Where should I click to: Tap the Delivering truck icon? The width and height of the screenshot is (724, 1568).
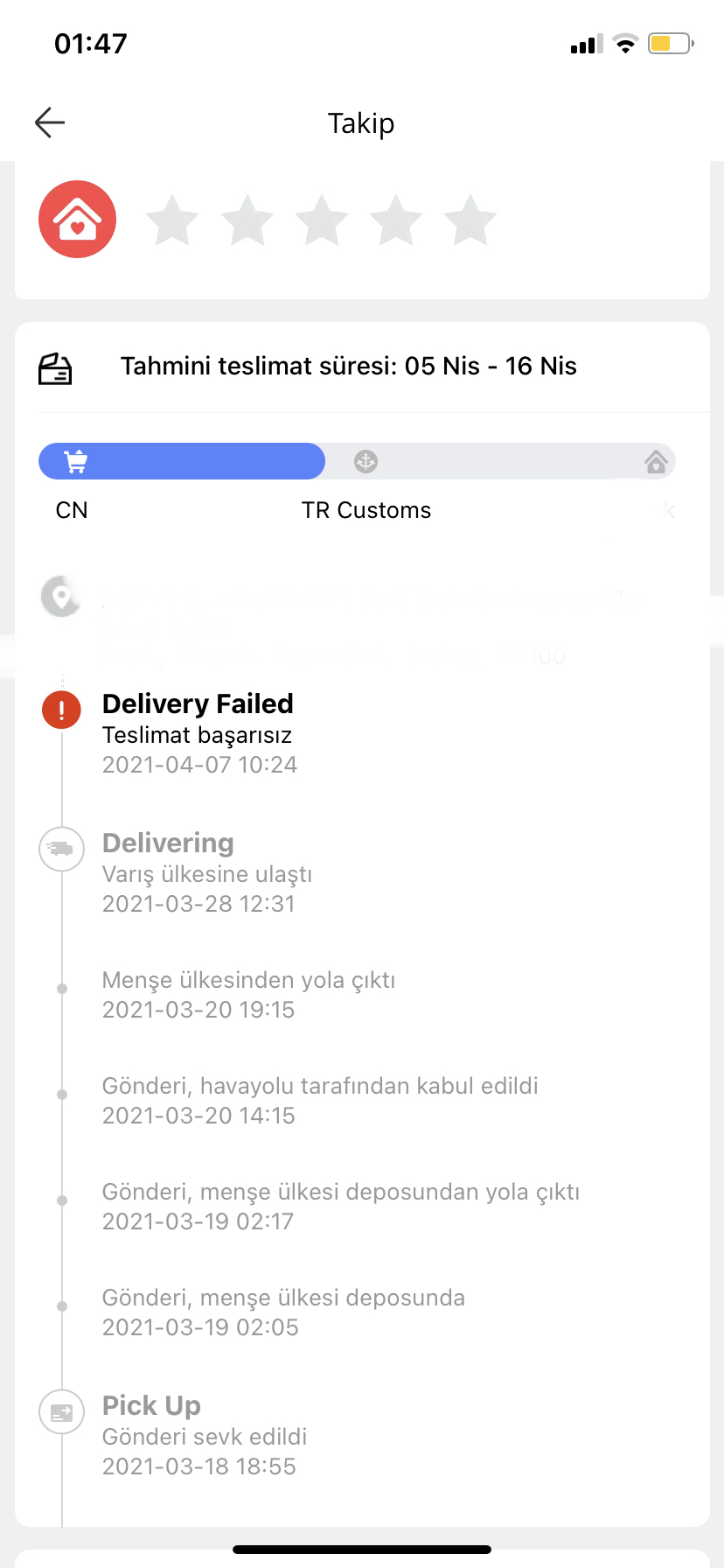point(61,849)
